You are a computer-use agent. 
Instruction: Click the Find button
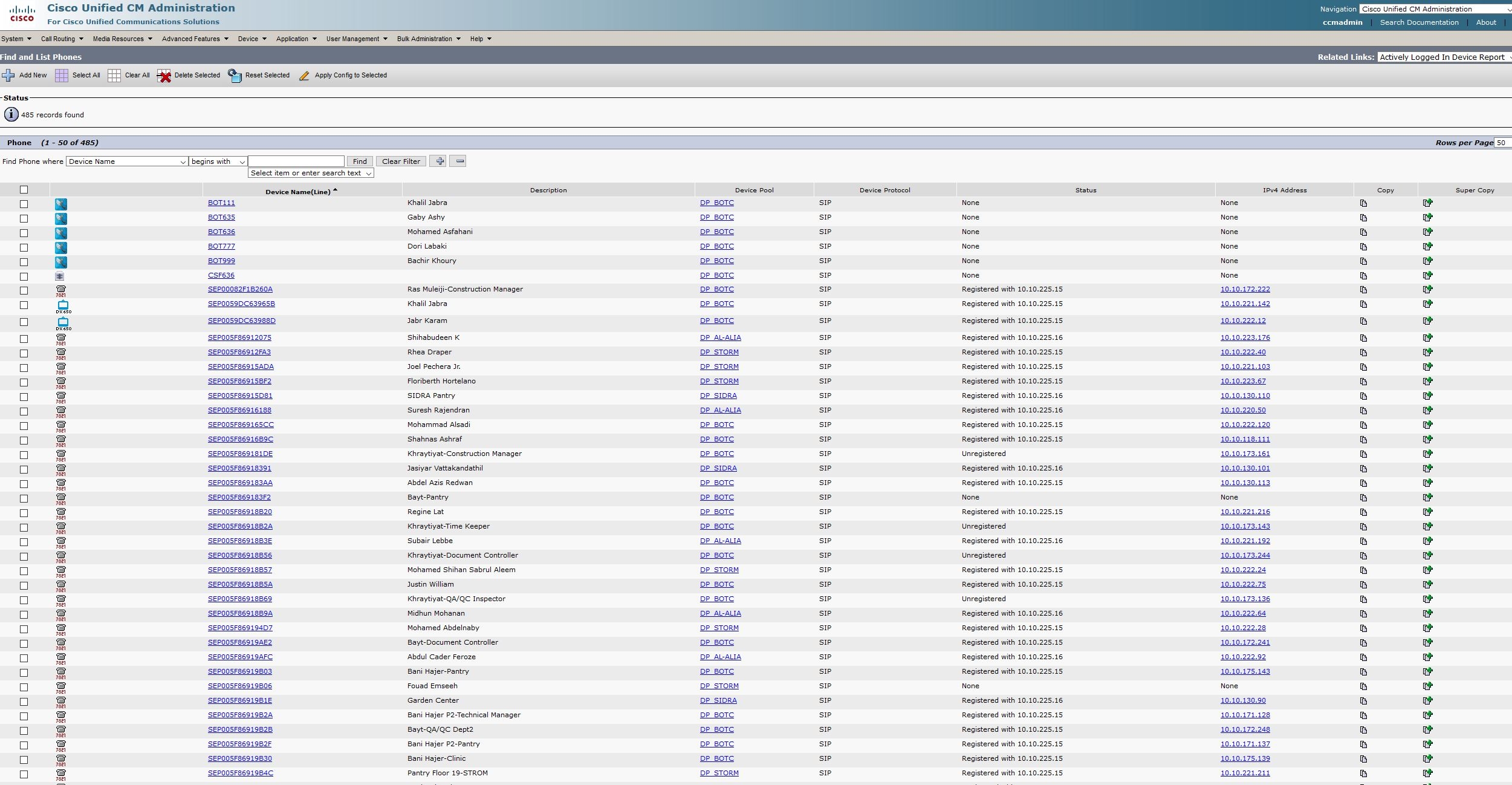pos(360,161)
